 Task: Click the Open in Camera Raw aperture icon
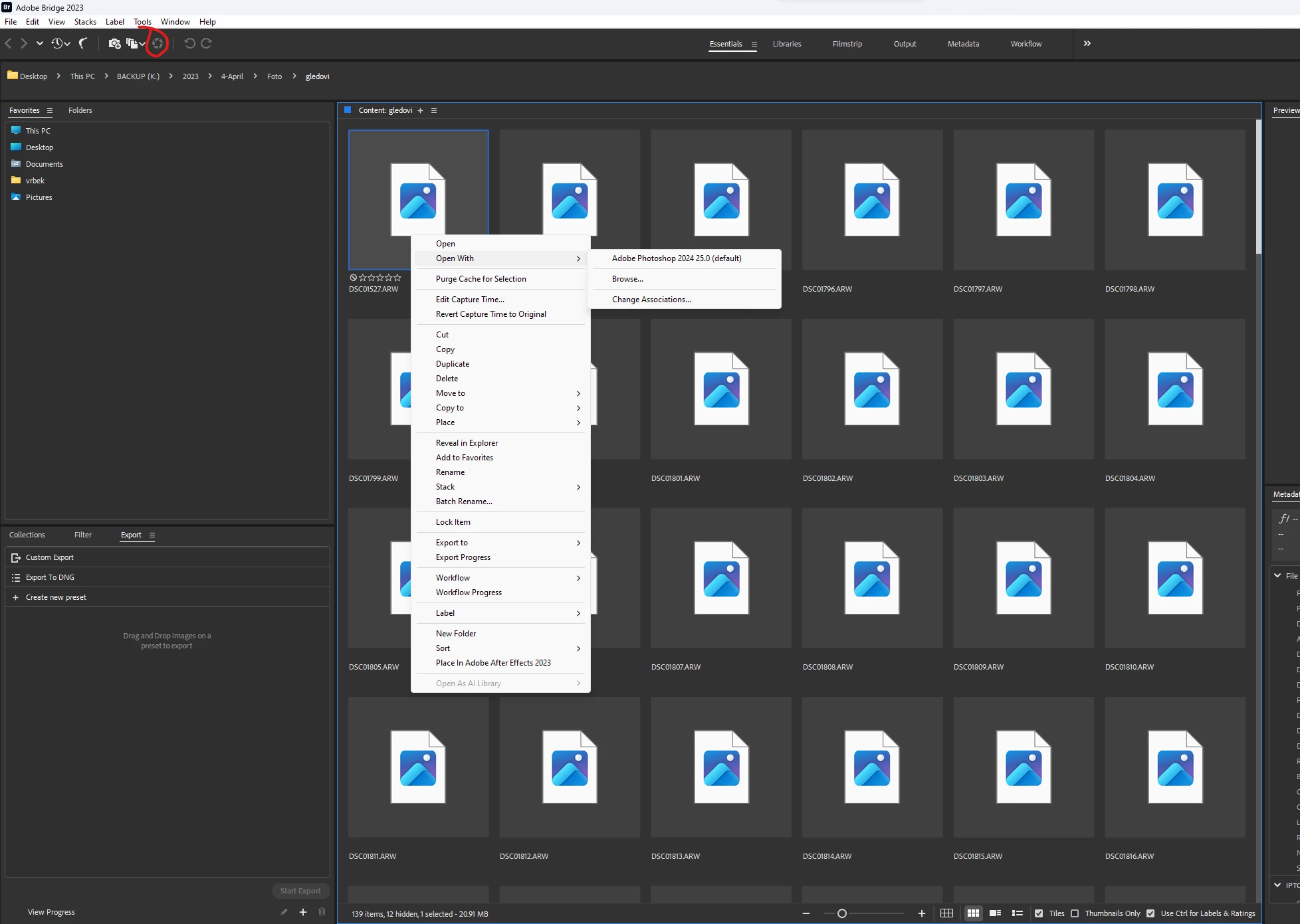[158, 44]
